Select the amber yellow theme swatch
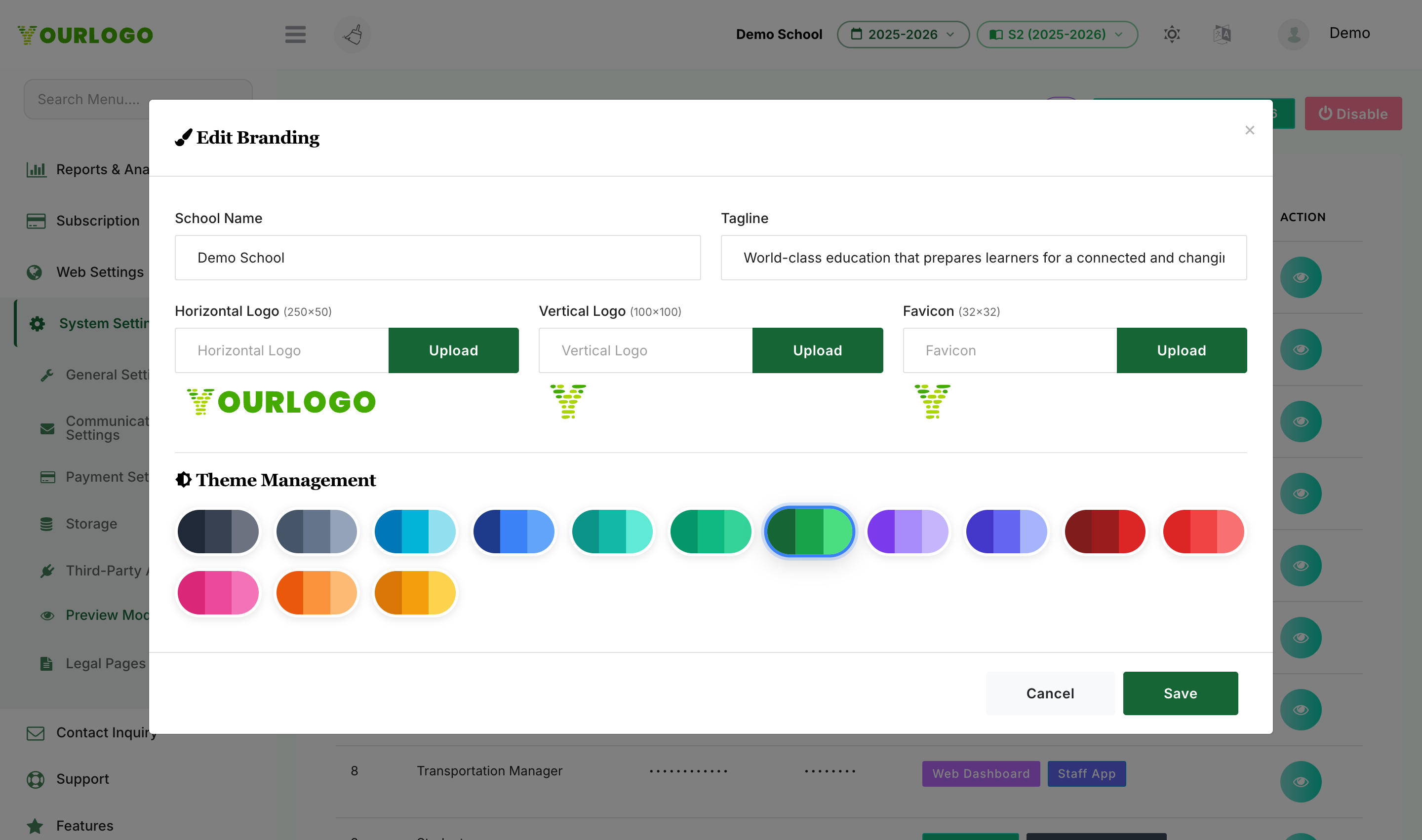The height and width of the screenshot is (840, 1422). 415,593
